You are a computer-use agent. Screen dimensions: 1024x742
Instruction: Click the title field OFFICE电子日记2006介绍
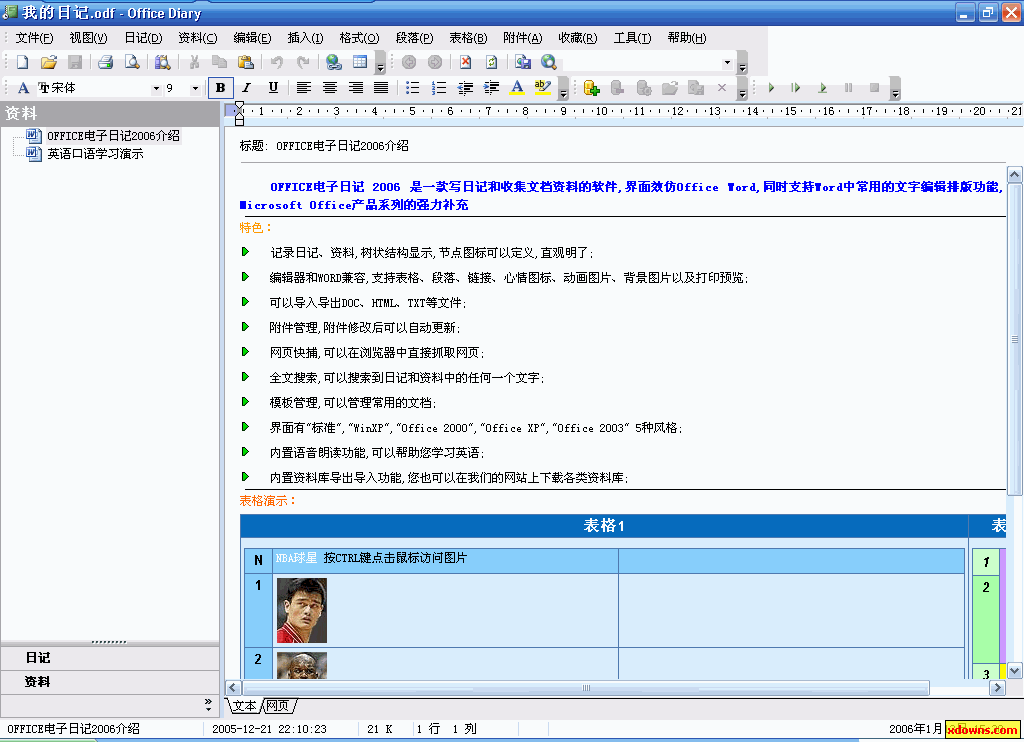pyautogui.click(x=342, y=146)
